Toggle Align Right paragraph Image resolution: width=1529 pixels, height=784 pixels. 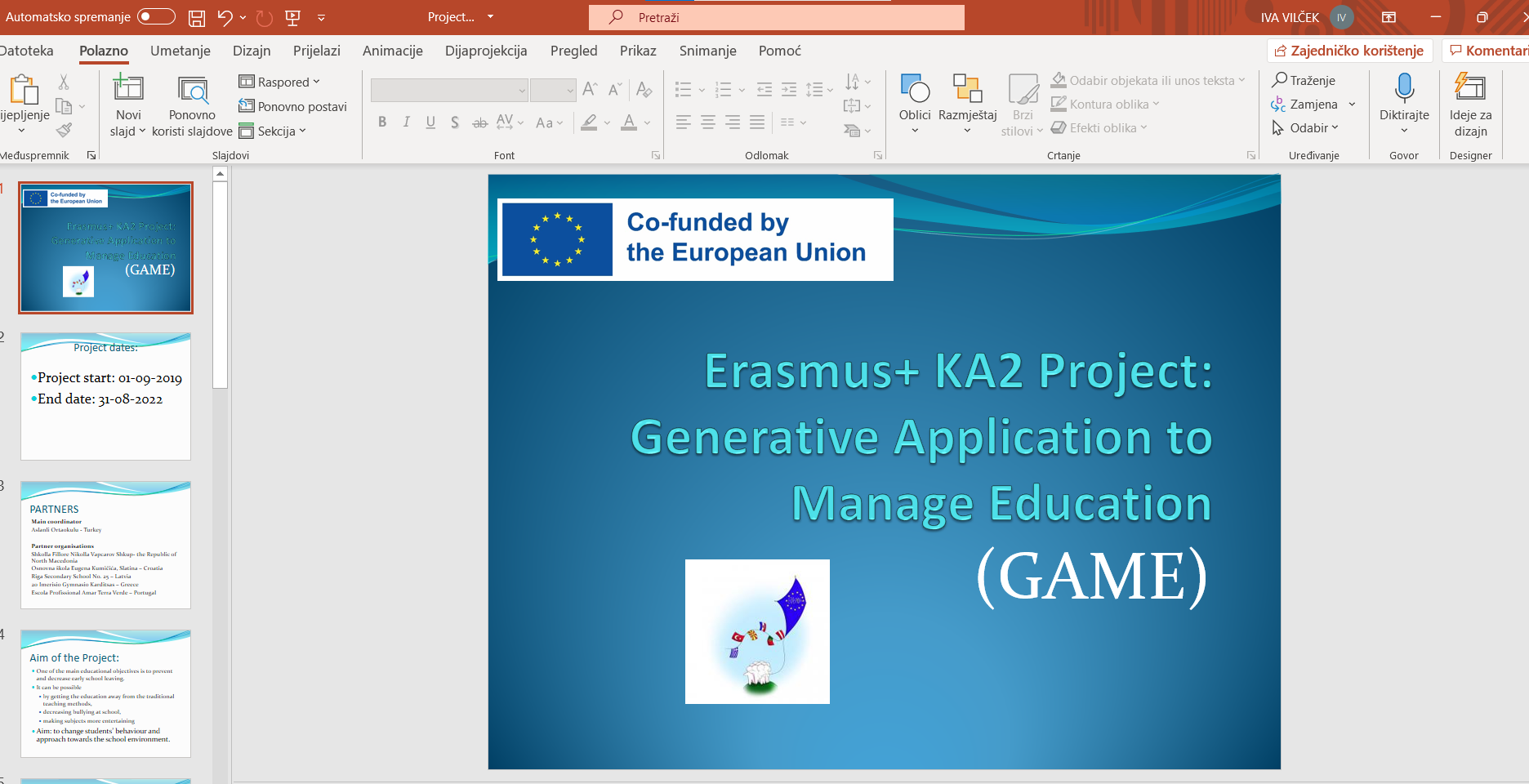coord(733,122)
